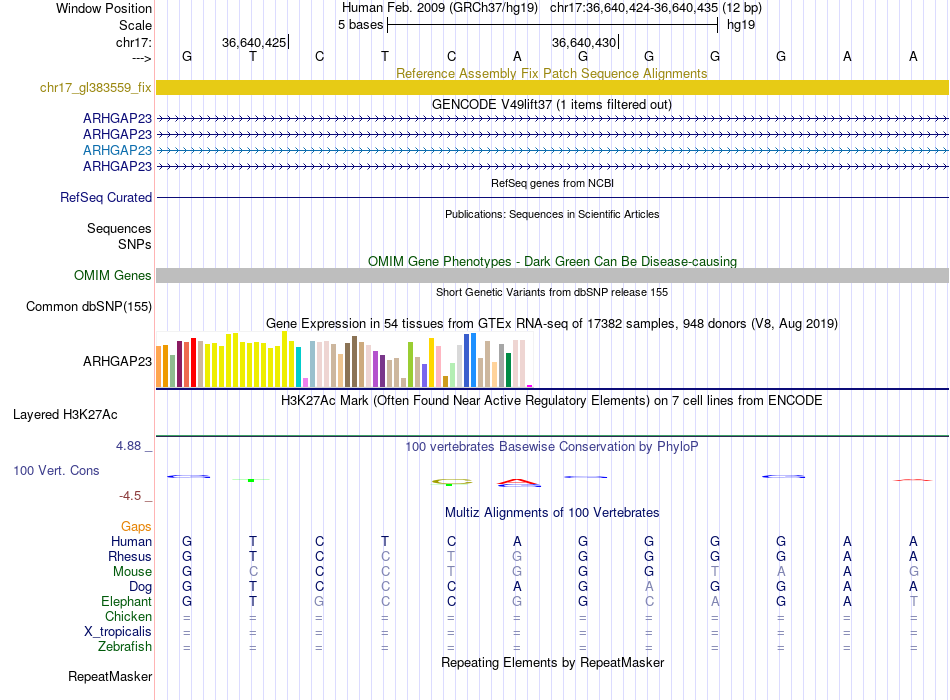This screenshot has width=950, height=700.
Task: Click the gray OMIM Genes bar
Action: [553, 275]
